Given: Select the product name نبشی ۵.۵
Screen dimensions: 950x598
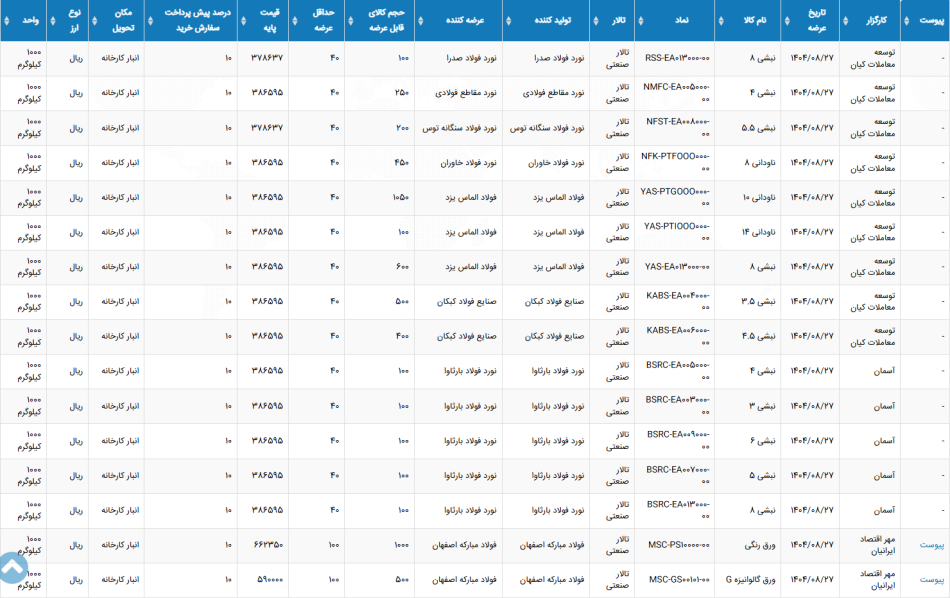Looking at the screenshot, I should tap(759, 128).
